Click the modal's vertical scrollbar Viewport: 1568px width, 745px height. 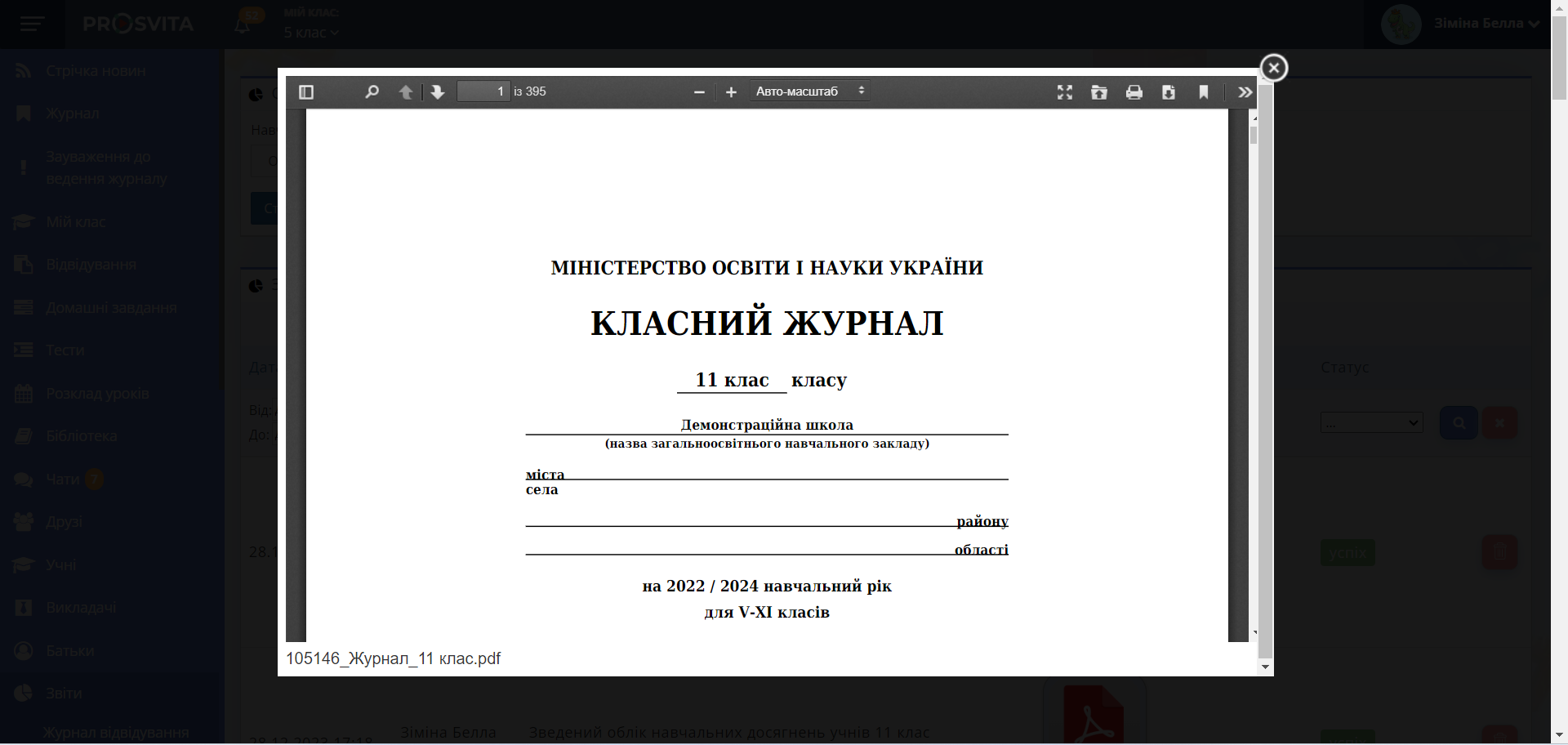tap(1265, 368)
